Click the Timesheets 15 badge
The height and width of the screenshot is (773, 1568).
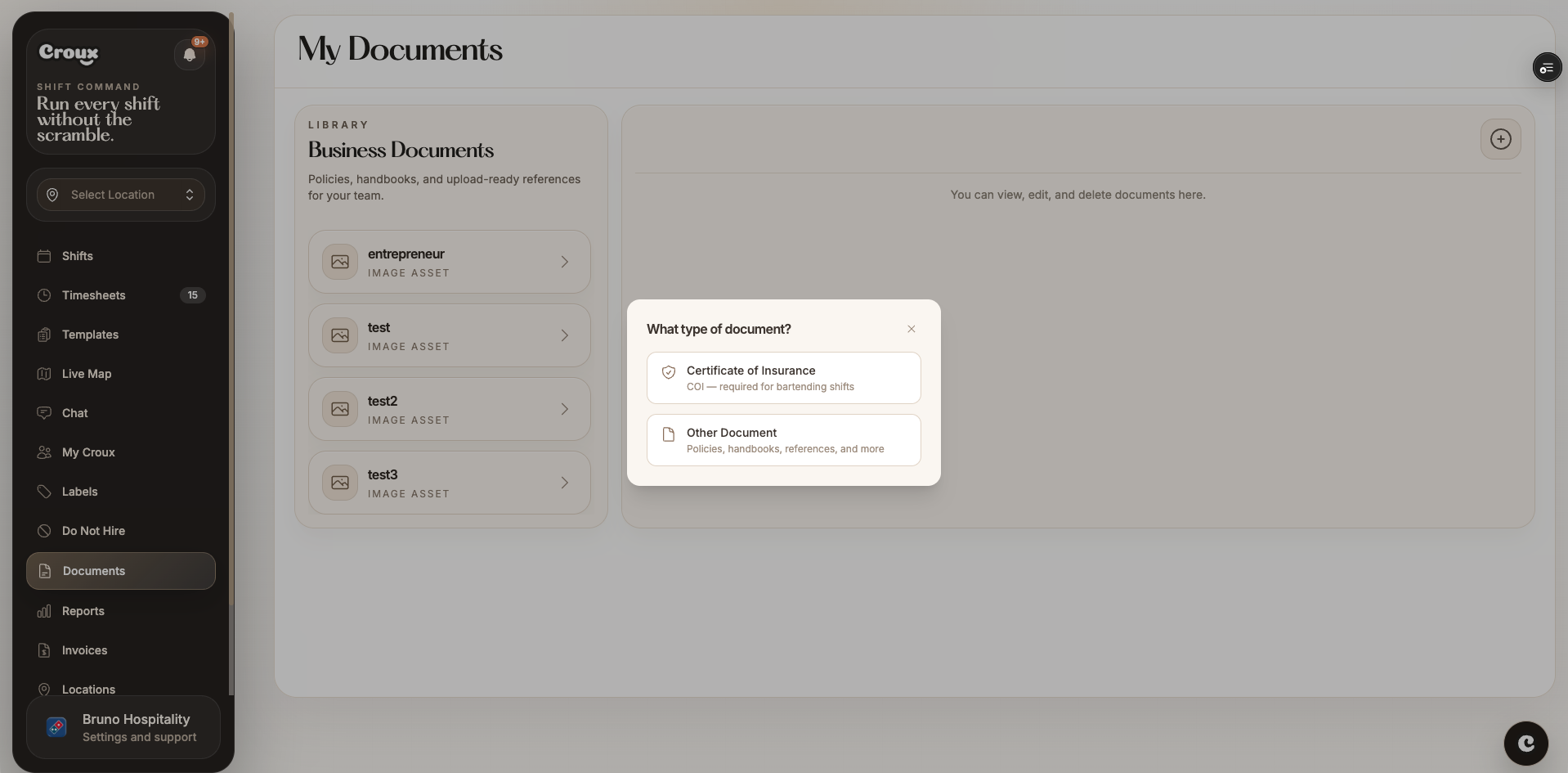192,295
